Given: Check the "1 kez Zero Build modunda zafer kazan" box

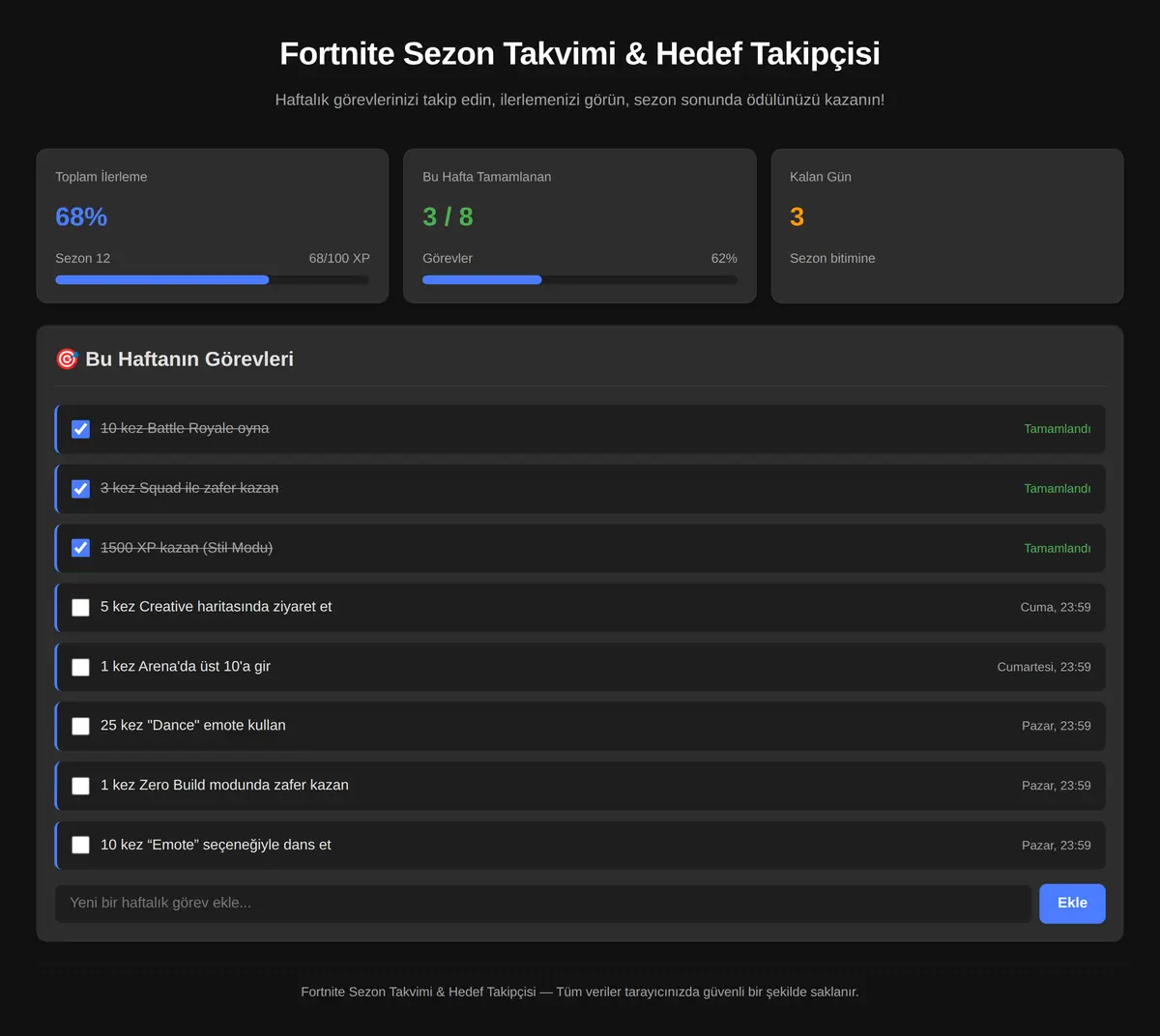Looking at the screenshot, I should point(81,786).
